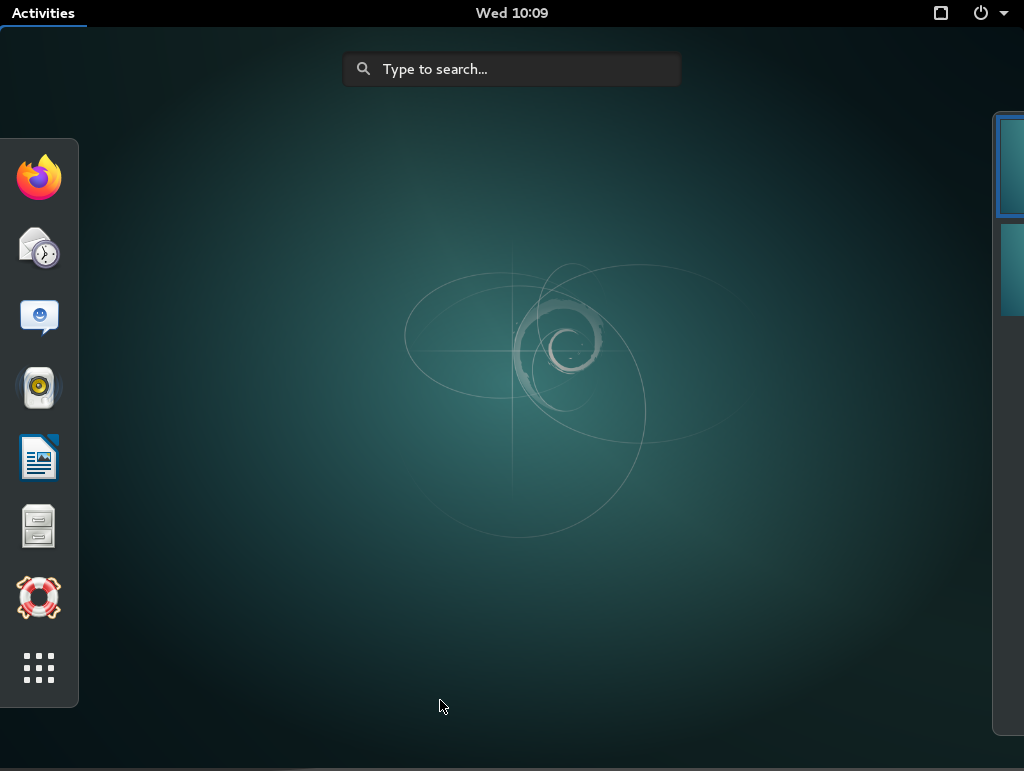This screenshot has width=1024, height=771.
Task: Open Evolution mail and calendar
Action: (39, 247)
